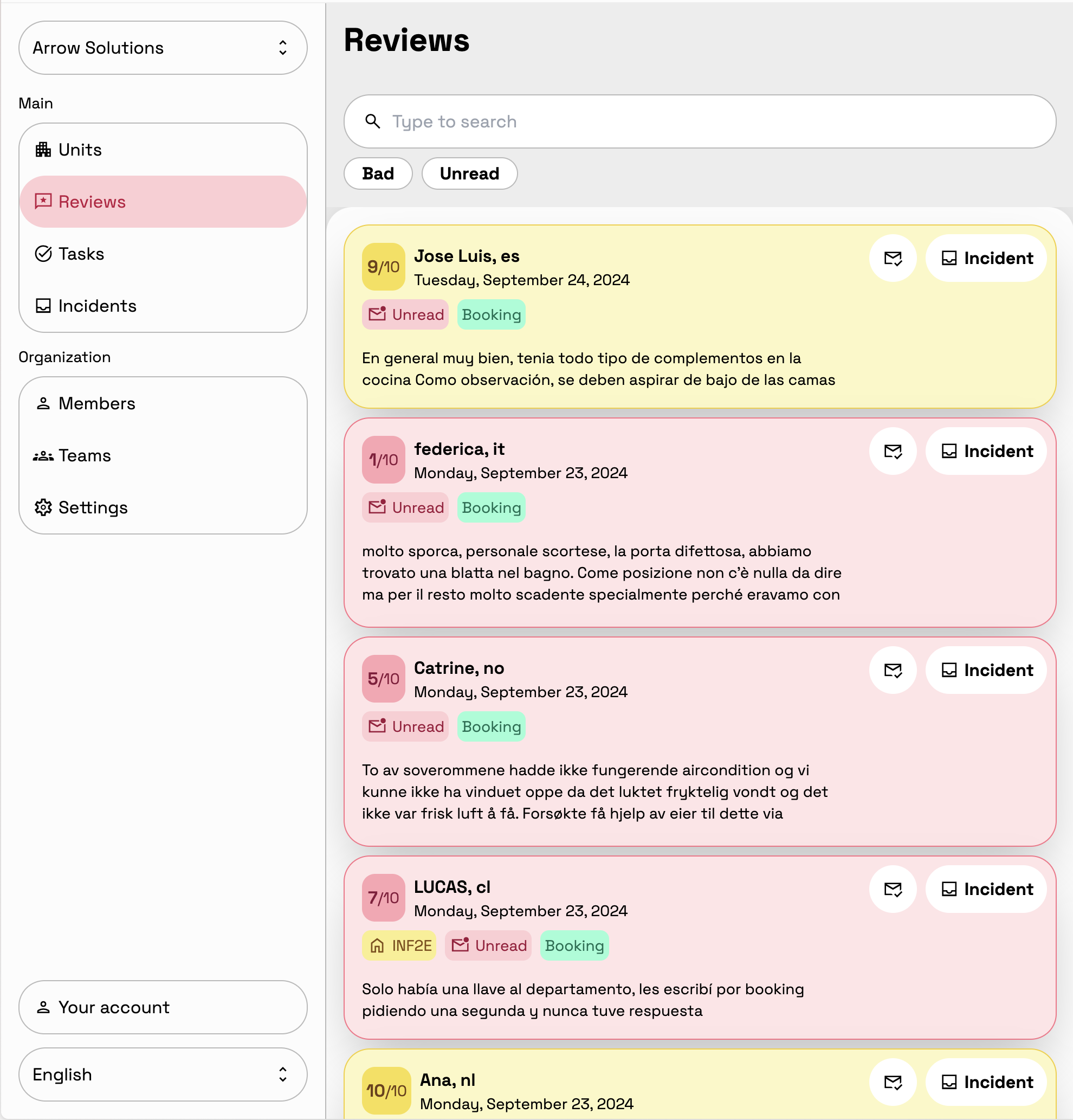Screen dimensions: 1073x1120
Task: Click the Reviews page heading
Action: [406, 41]
